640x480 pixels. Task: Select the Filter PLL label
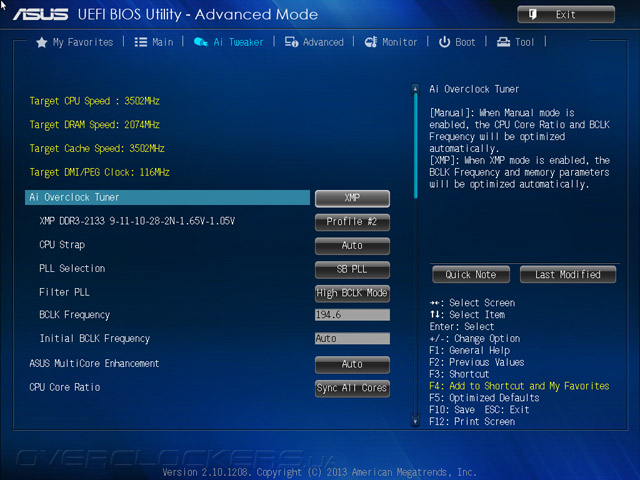click(x=64, y=292)
